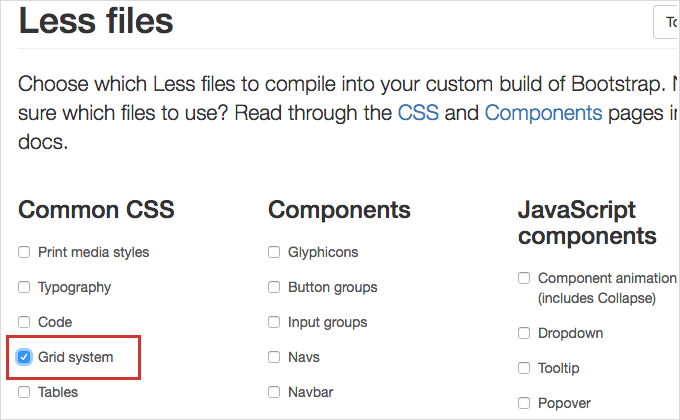Tick the Input groups checkbox
680x420 pixels.
coord(274,322)
